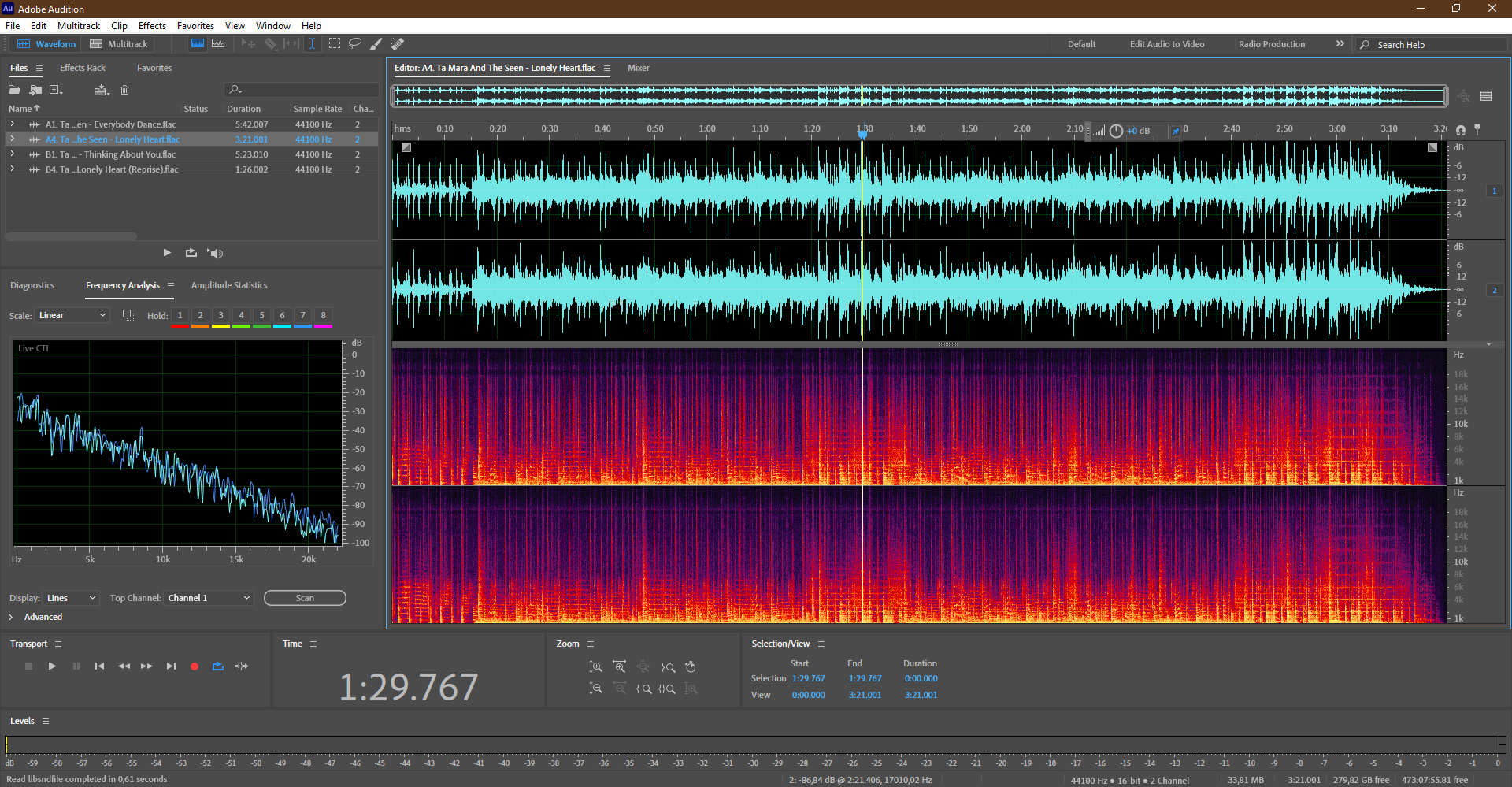The image size is (1512, 787).
Task: Move playhead to previous marker
Action: tap(99, 666)
